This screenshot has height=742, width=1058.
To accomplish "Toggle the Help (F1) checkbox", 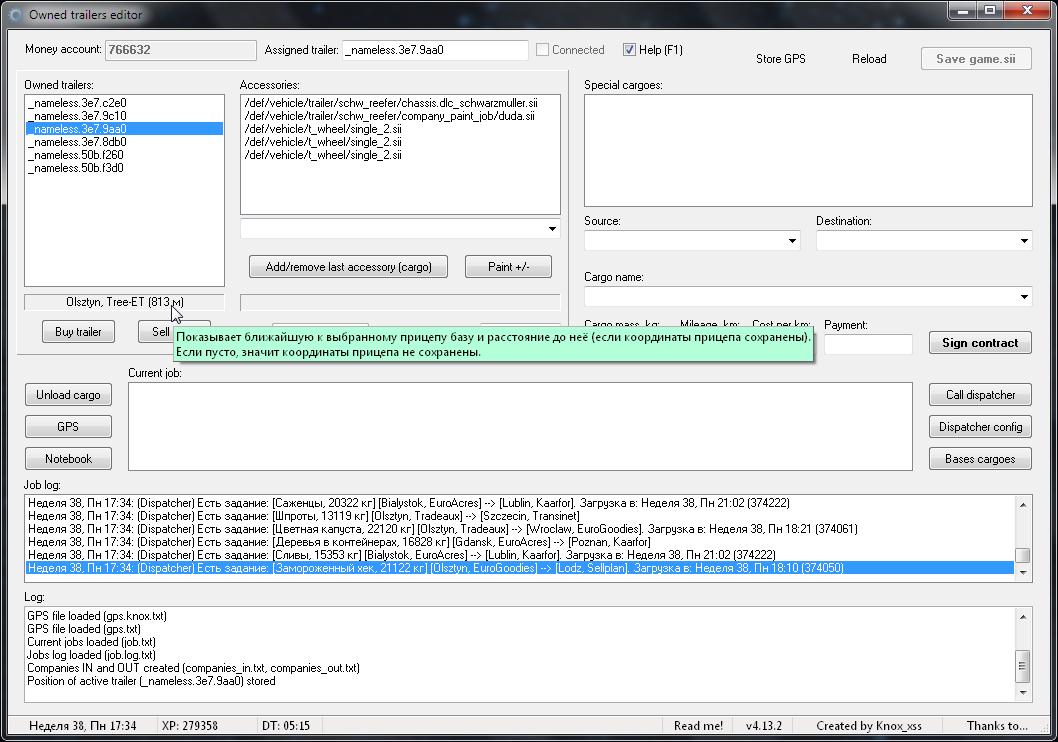I will point(629,50).
